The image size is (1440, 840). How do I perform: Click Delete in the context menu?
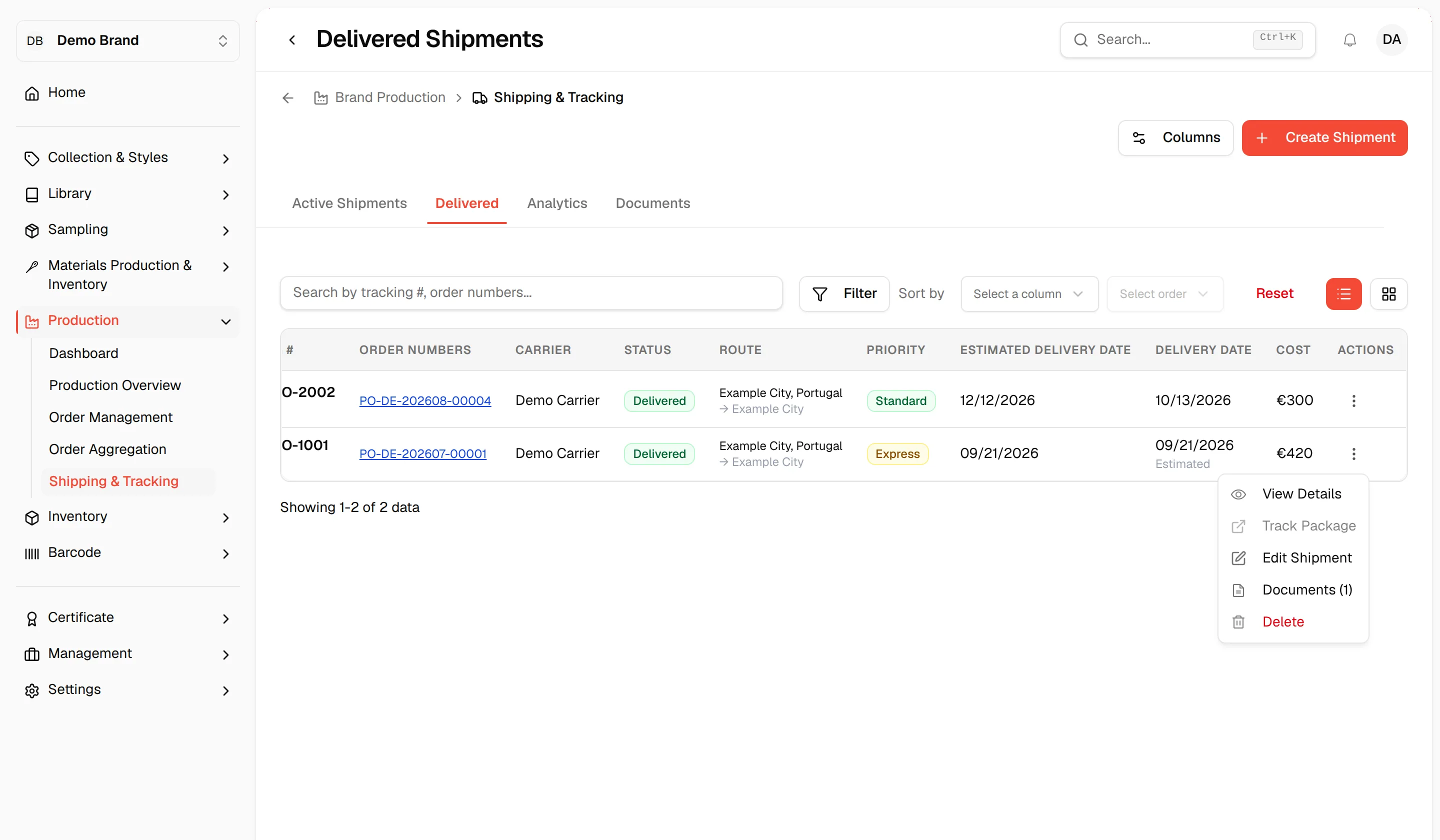(x=1292, y=621)
